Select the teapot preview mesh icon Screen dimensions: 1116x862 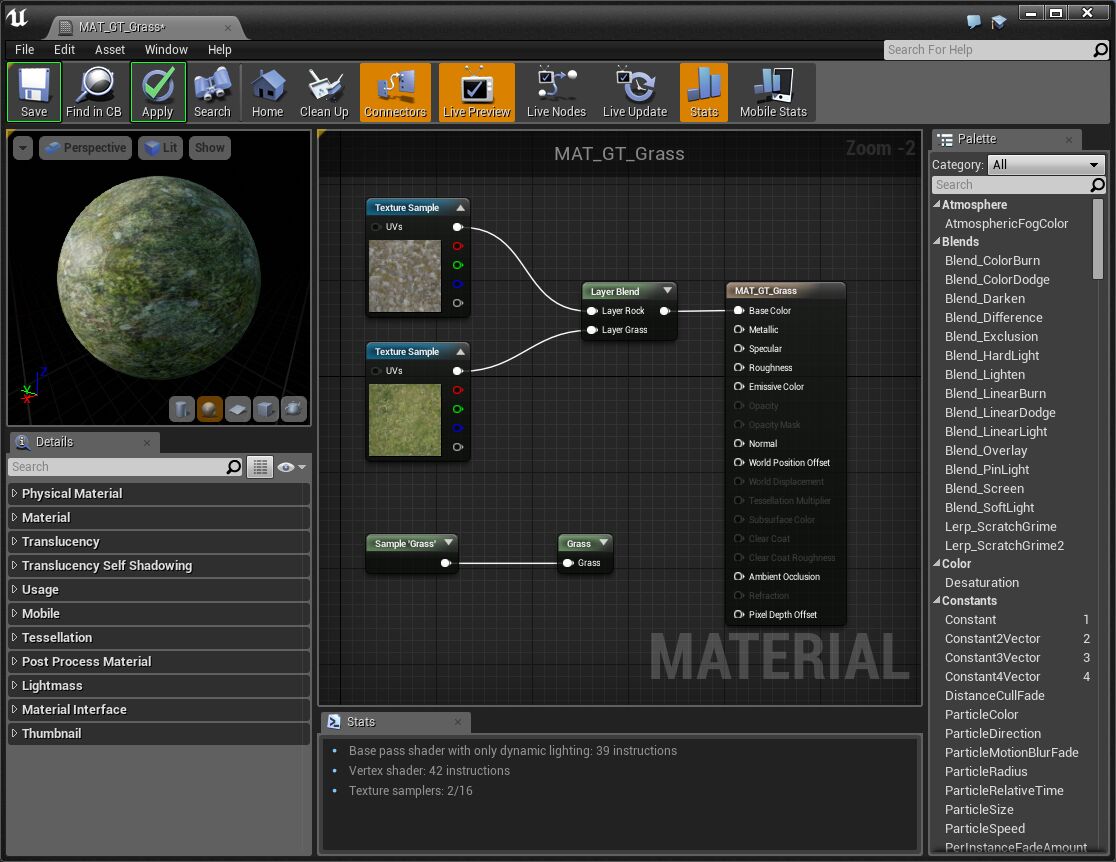tap(293, 408)
